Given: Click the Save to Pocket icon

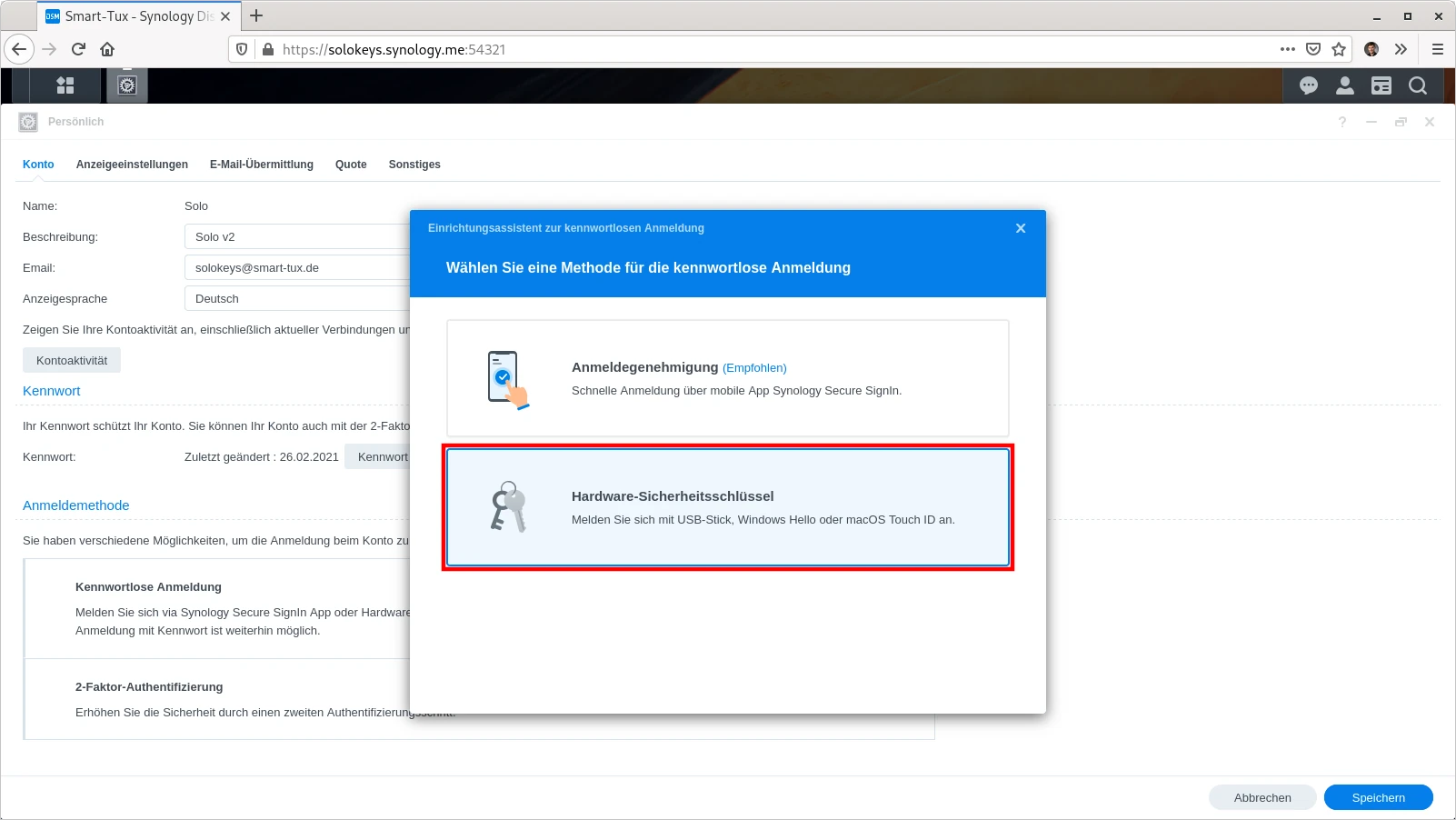Looking at the screenshot, I should click(x=1313, y=49).
